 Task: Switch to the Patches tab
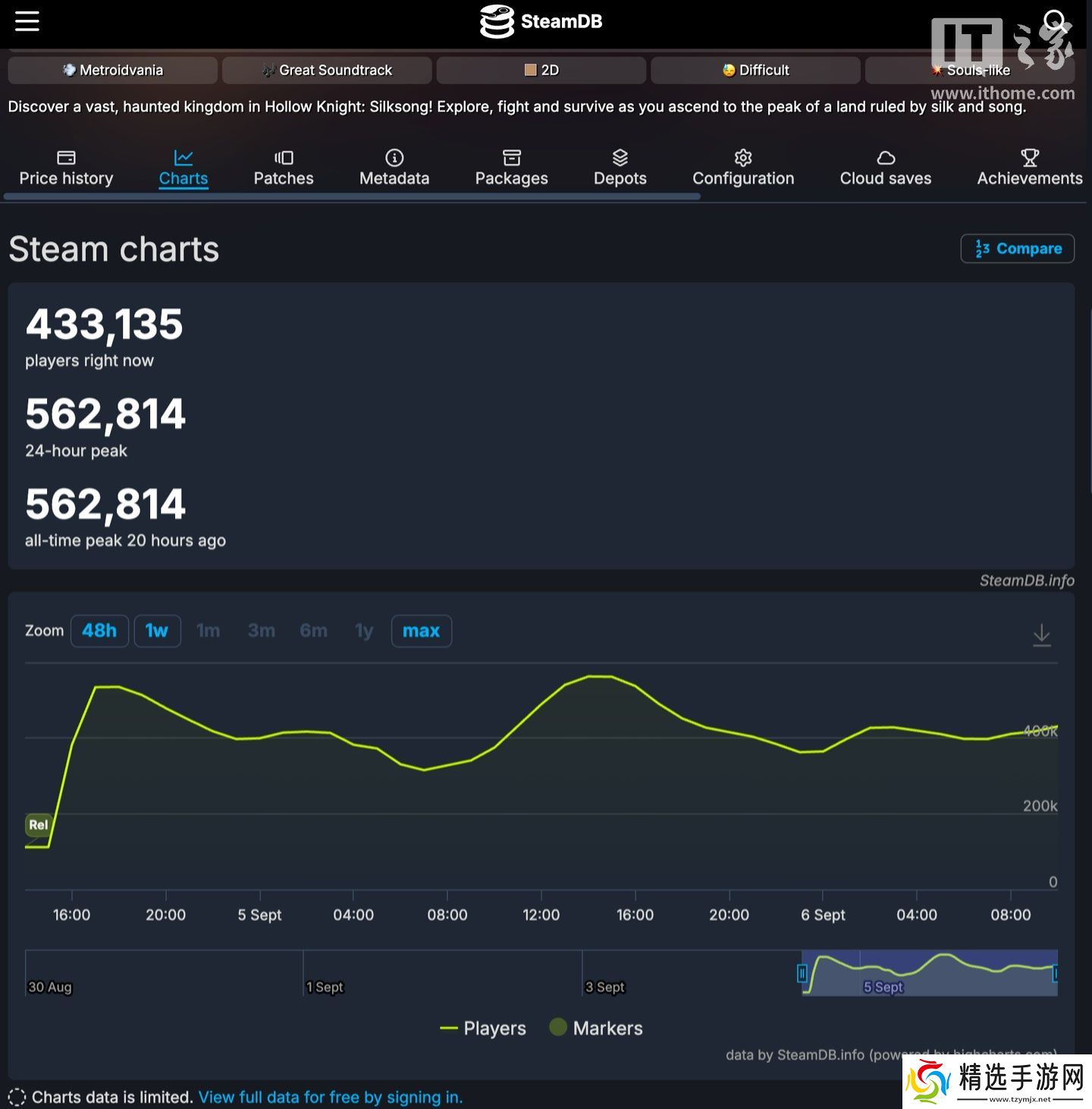click(x=283, y=168)
